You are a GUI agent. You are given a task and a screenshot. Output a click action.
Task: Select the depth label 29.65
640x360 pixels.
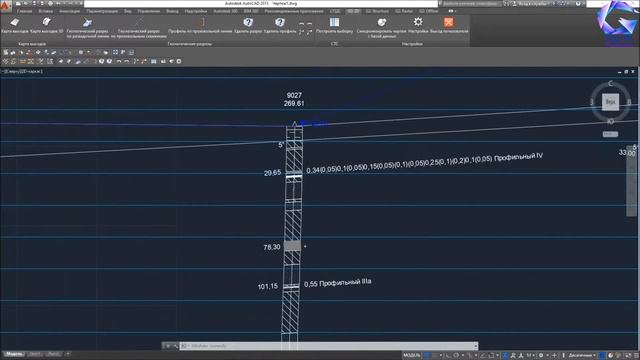pyautogui.click(x=272, y=173)
